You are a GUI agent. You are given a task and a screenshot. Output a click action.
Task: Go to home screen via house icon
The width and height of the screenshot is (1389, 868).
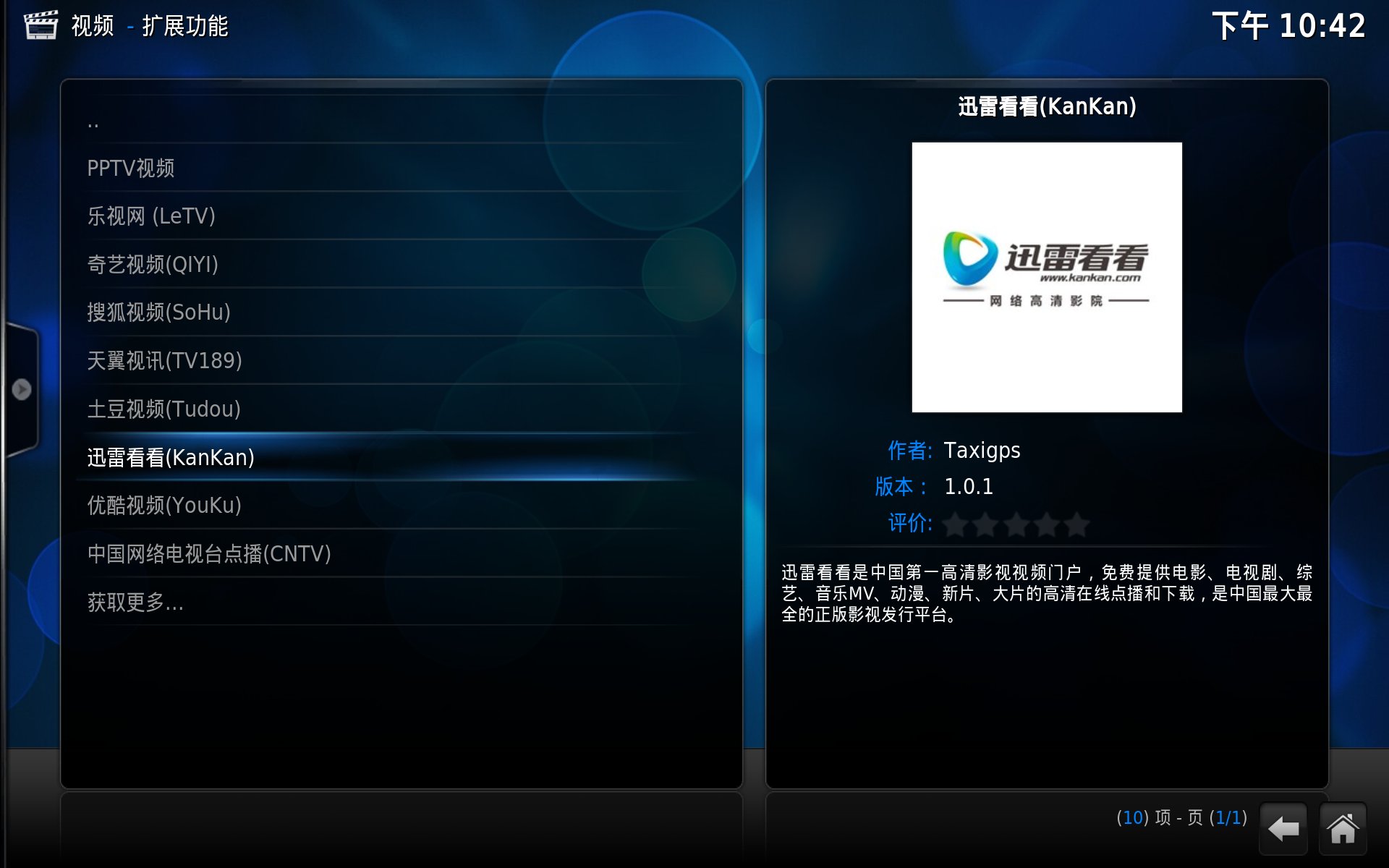(1343, 828)
